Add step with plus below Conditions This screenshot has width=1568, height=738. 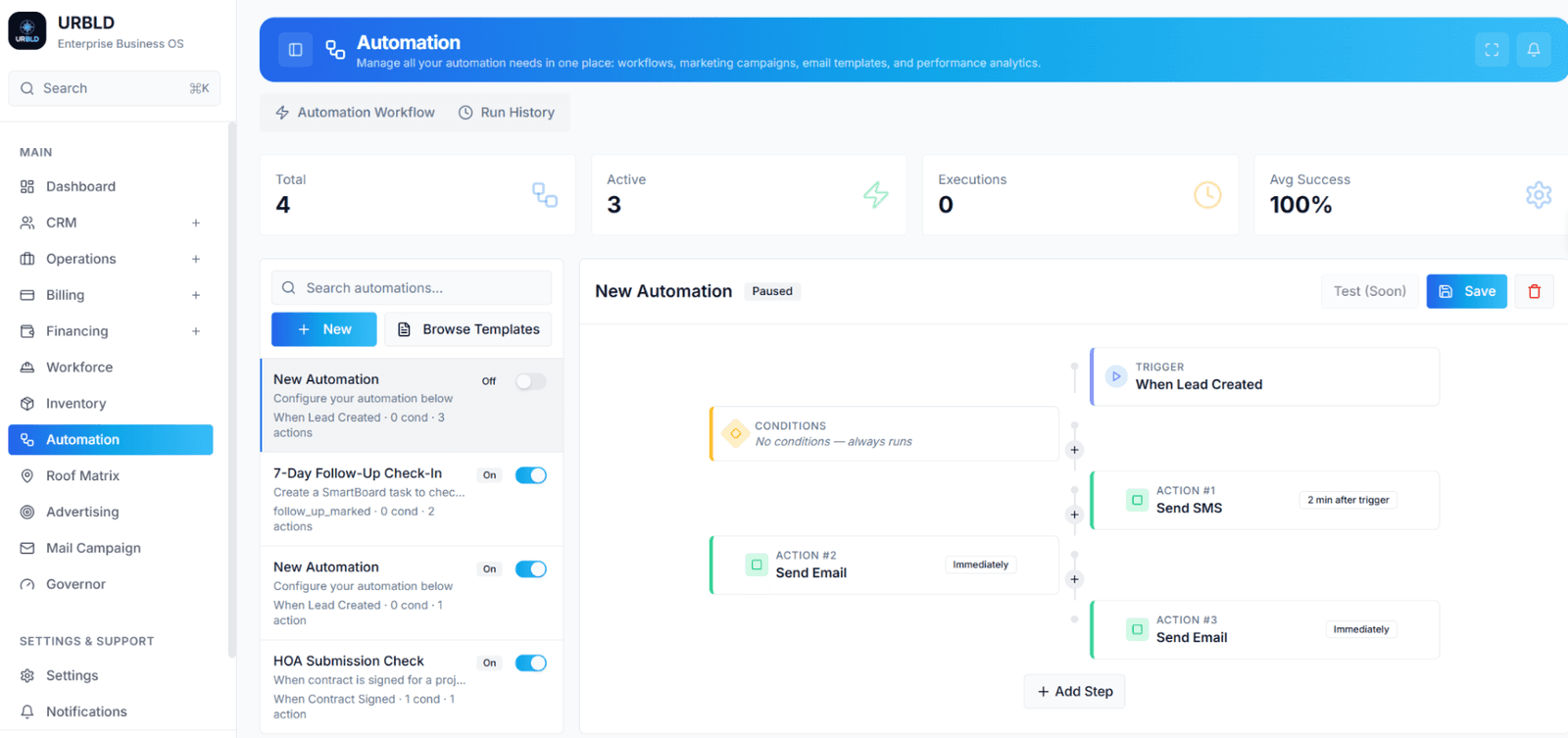[1074, 450]
